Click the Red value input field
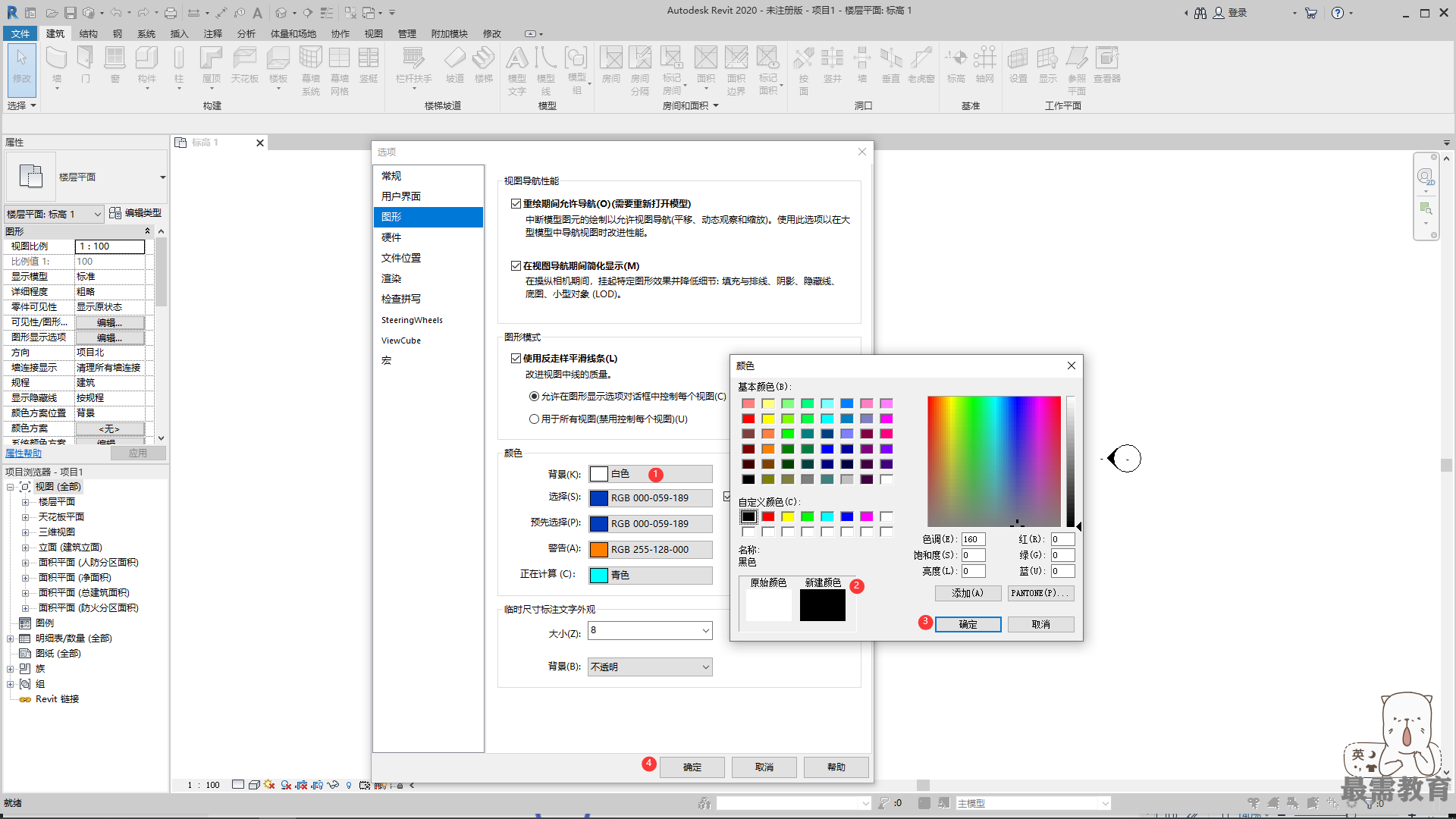The width and height of the screenshot is (1456, 819). coord(1062,539)
